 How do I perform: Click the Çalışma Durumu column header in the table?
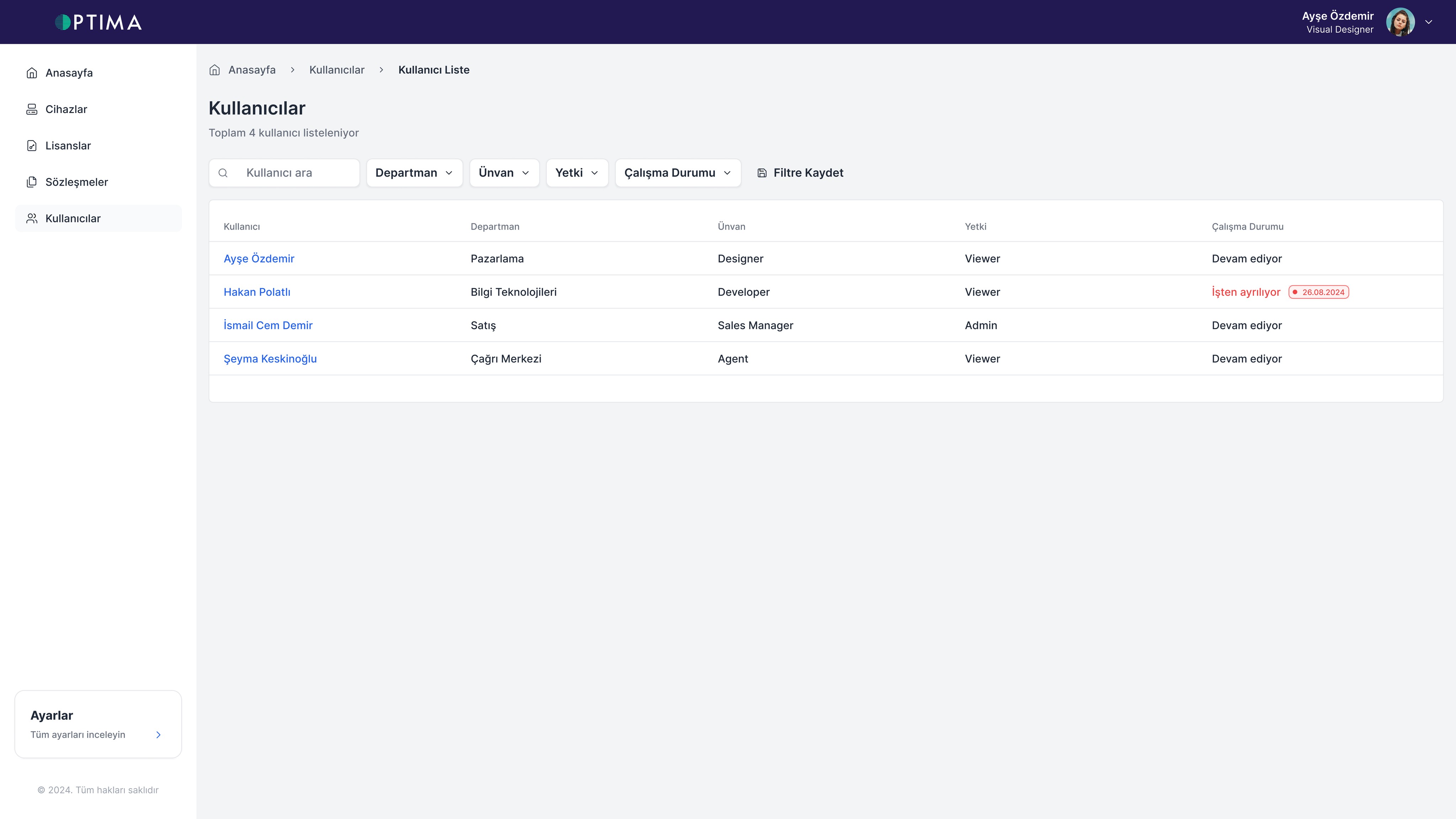click(x=1247, y=227)
